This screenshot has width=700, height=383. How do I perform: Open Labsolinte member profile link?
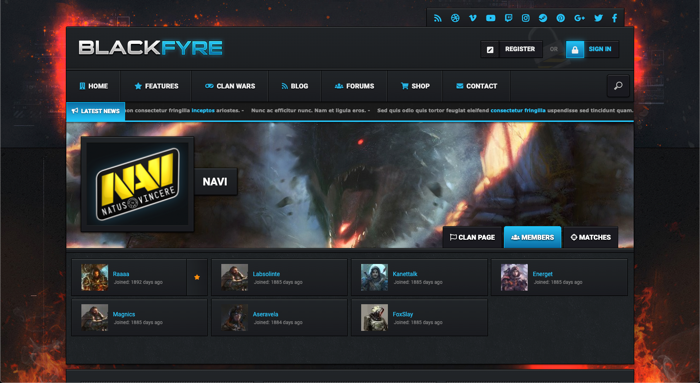(x=266, y=274)
